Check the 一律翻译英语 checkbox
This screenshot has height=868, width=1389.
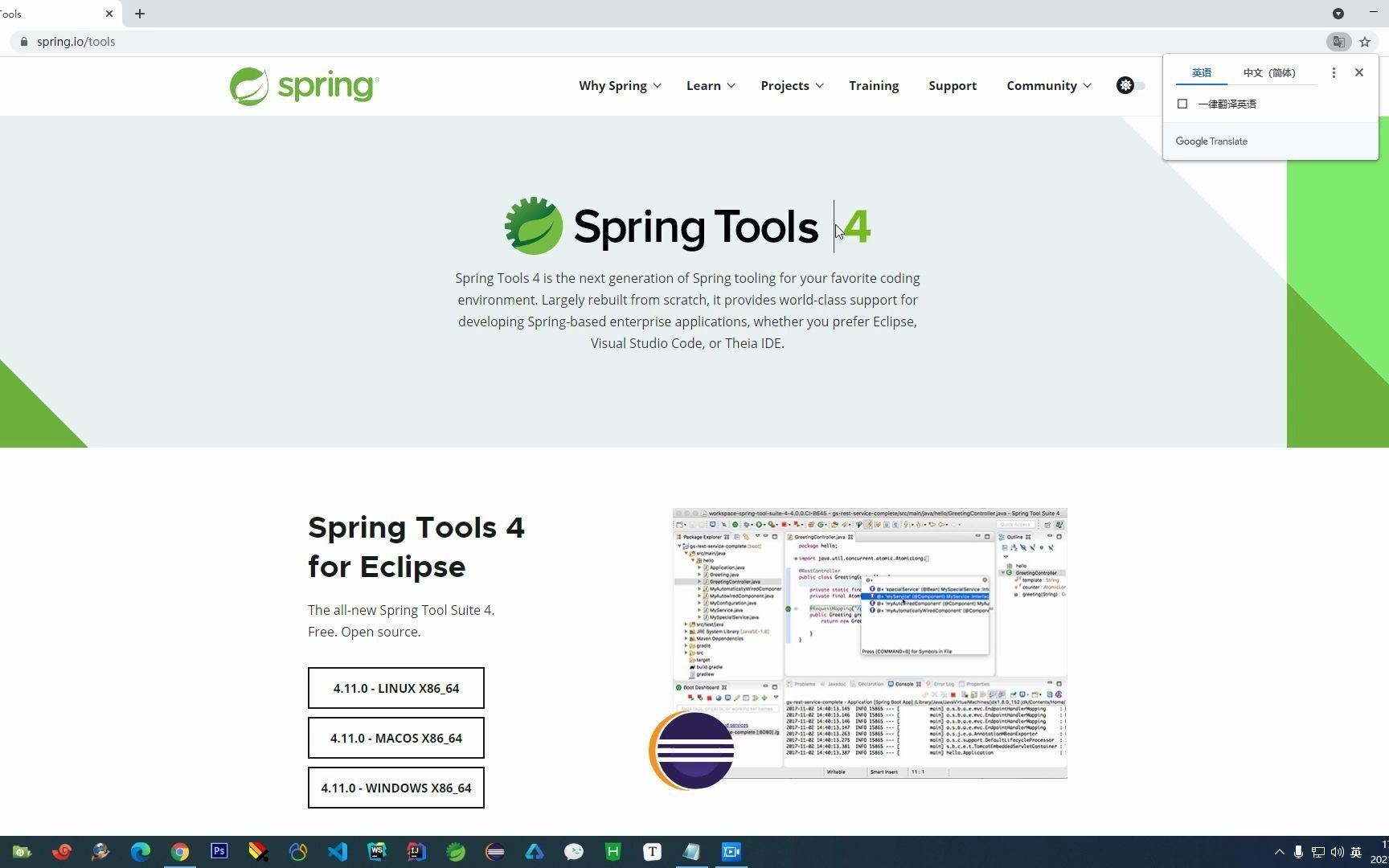[x=1182, y=104]
